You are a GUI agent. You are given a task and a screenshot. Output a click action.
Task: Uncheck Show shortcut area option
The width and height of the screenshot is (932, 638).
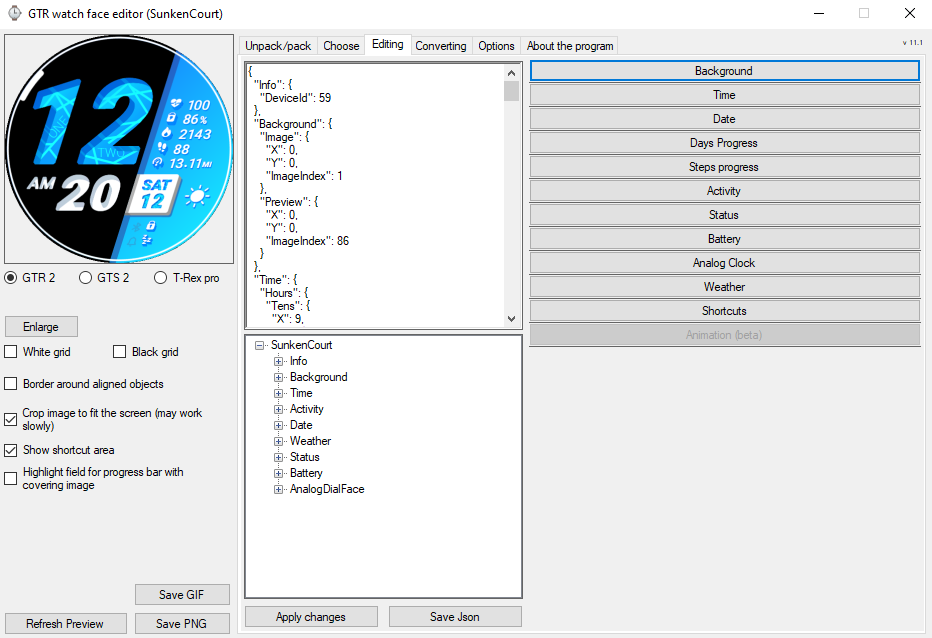pyautogui.click(x=11, y=450)
